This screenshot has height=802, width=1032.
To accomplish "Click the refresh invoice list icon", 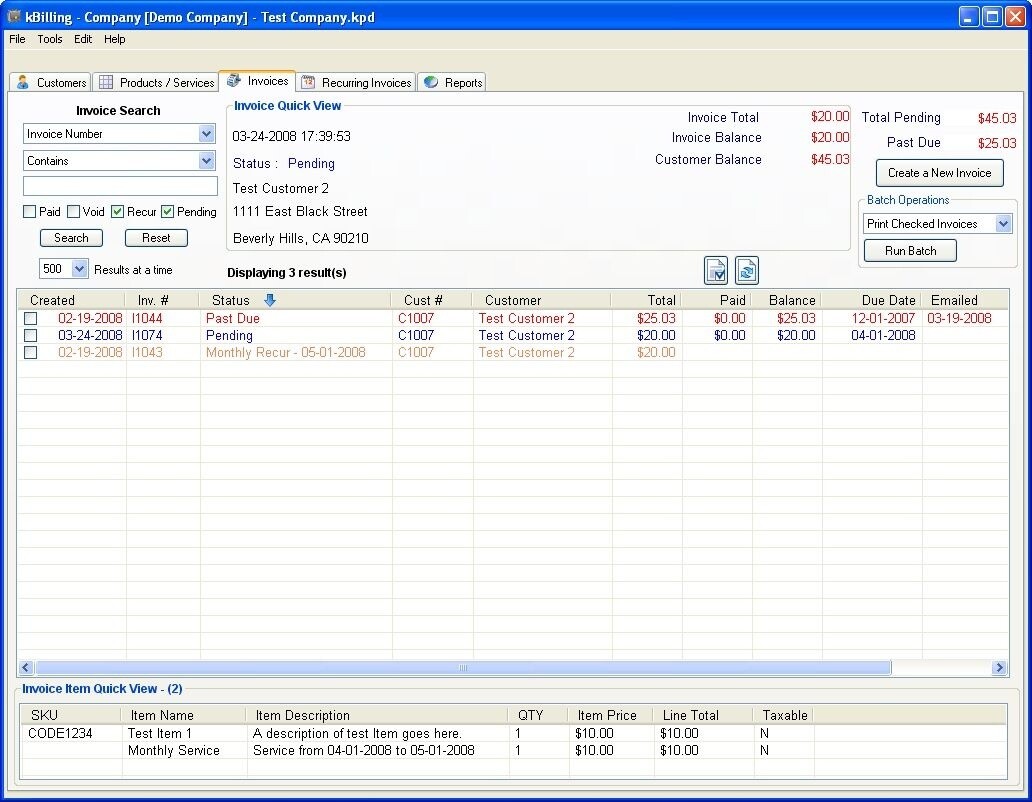I will [x=747, y=270].
